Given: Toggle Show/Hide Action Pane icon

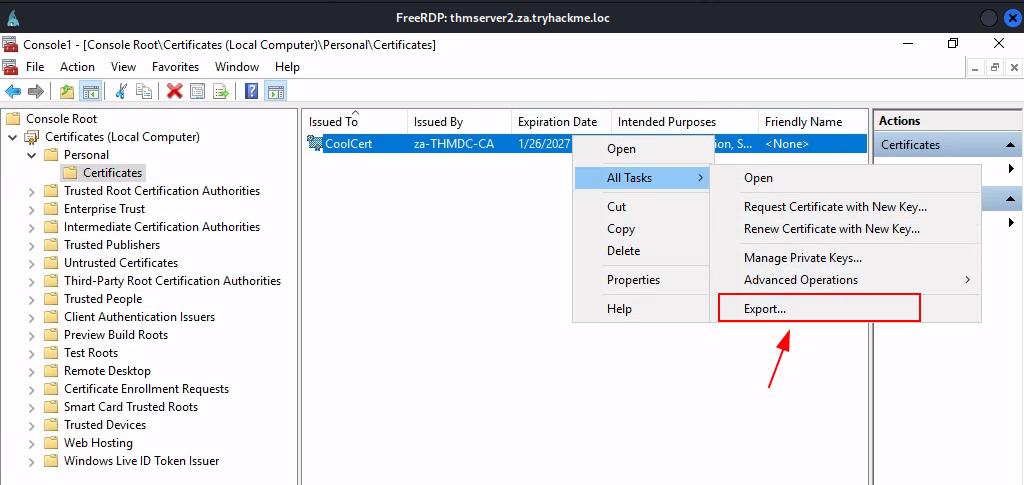Looking at the screenshot, I should tap(276, 91).
